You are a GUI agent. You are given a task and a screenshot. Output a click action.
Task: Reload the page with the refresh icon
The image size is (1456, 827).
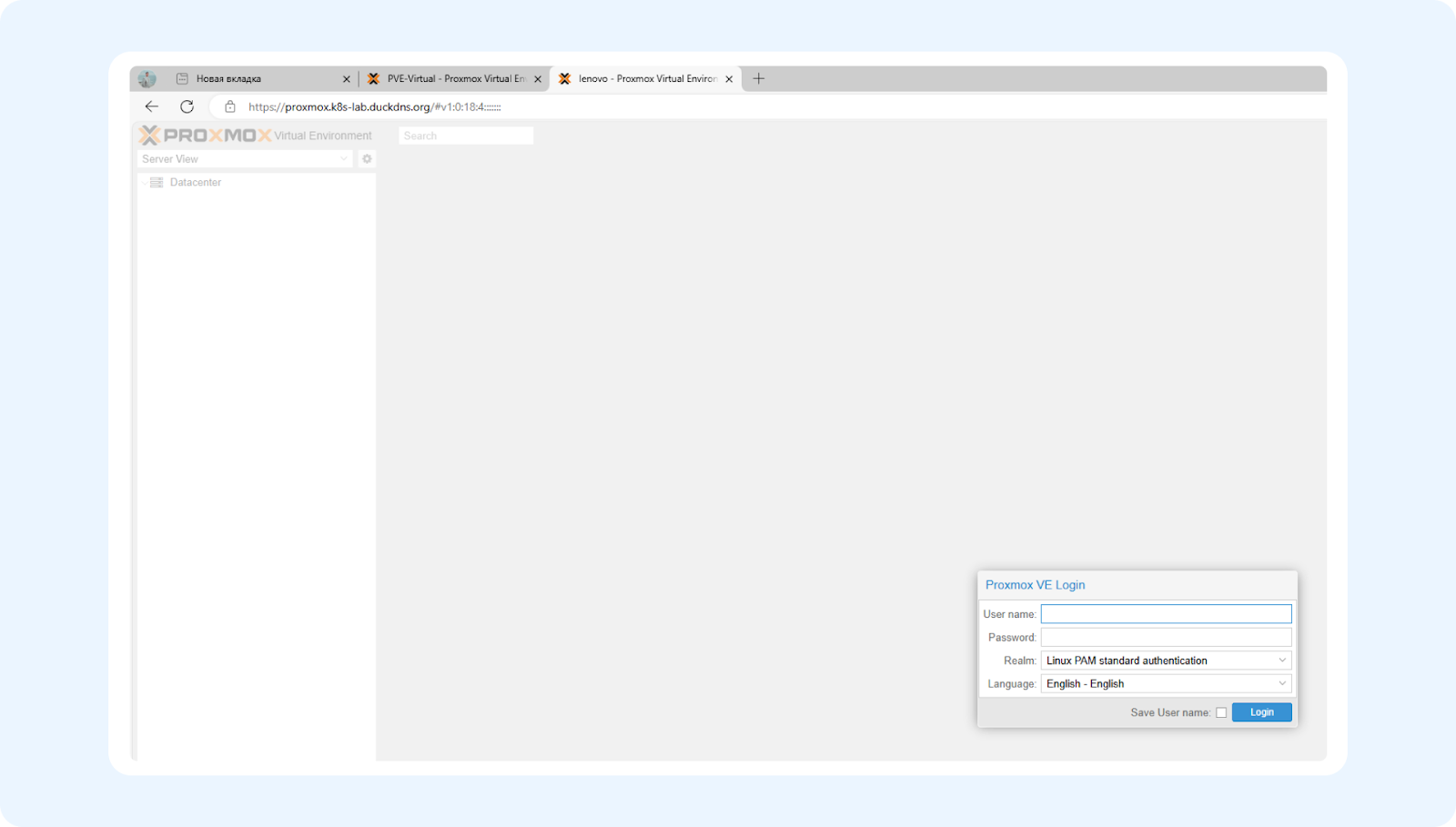tap(187, 106)
